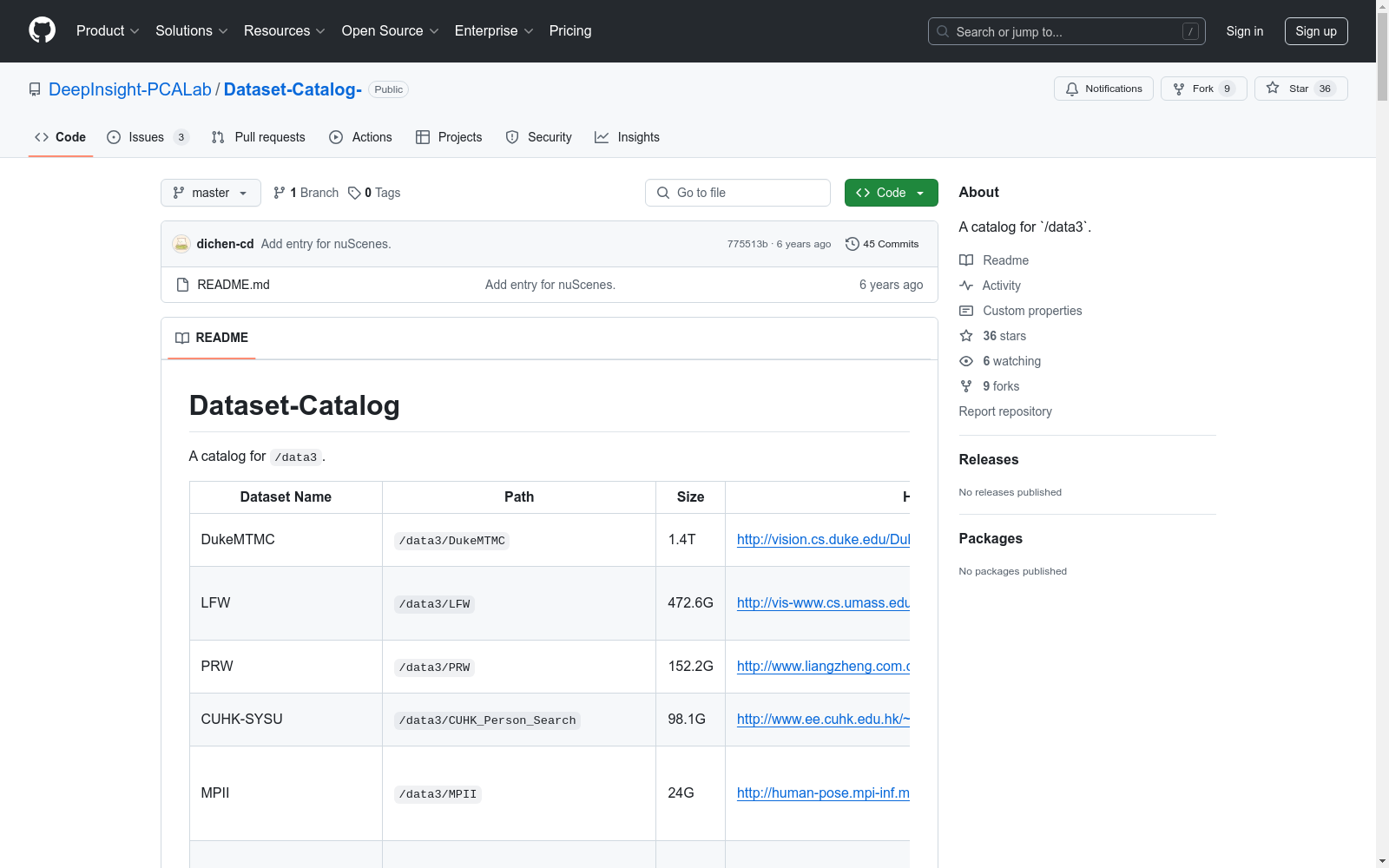
Task: Expand the Solutions menu
Action: point(192,31)
